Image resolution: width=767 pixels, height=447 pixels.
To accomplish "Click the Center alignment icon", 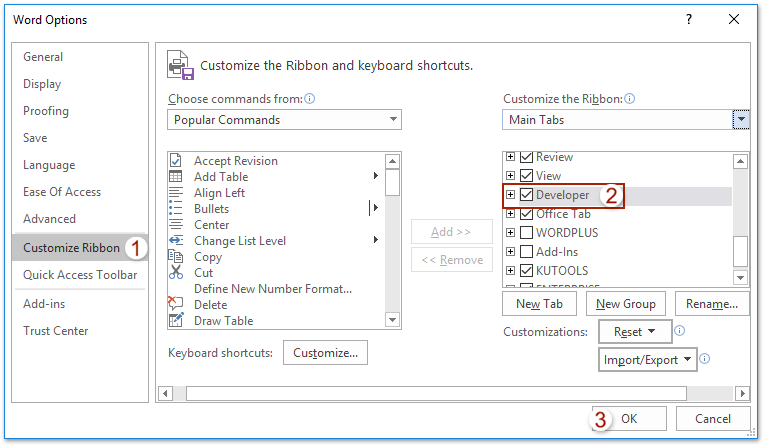I will click(176, 224).
